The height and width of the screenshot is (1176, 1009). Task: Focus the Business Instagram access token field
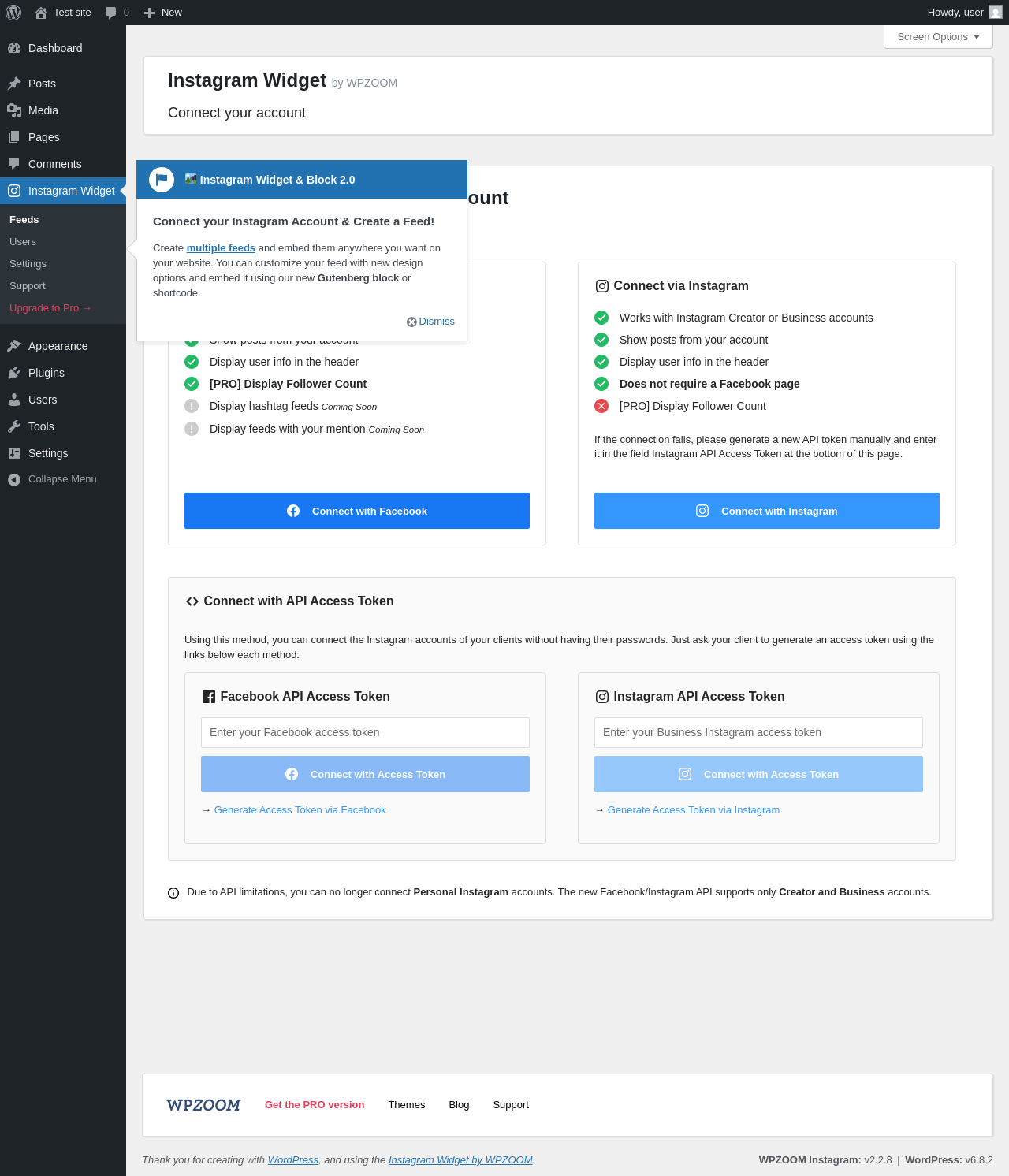tap(758, 732)
